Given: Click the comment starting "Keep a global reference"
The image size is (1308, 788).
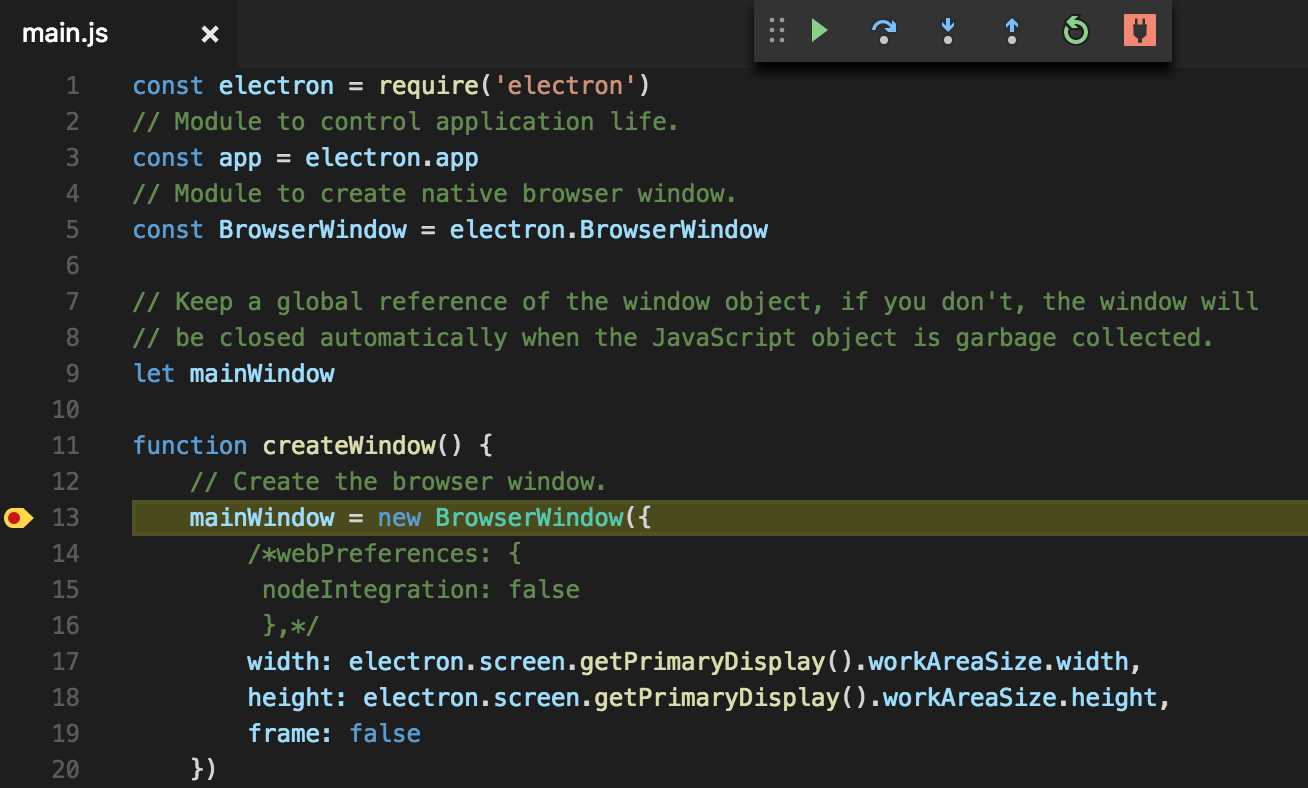Looking at the screenshot, I should (x=696, y=302).
